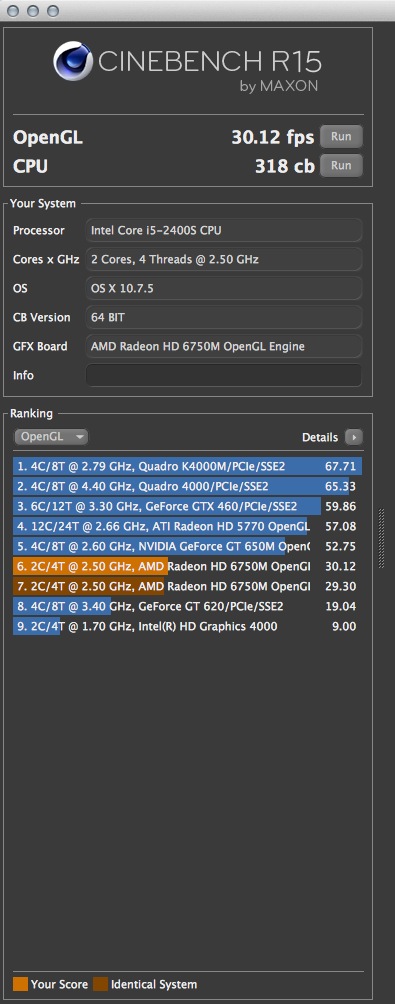
Task: Click the Cinebench sphere logo icon
Action: (73, 63)
